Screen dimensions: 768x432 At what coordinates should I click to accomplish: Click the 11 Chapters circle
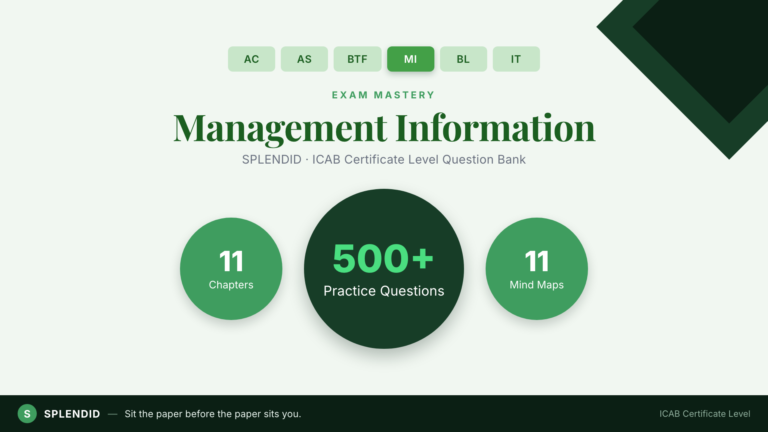231,269
